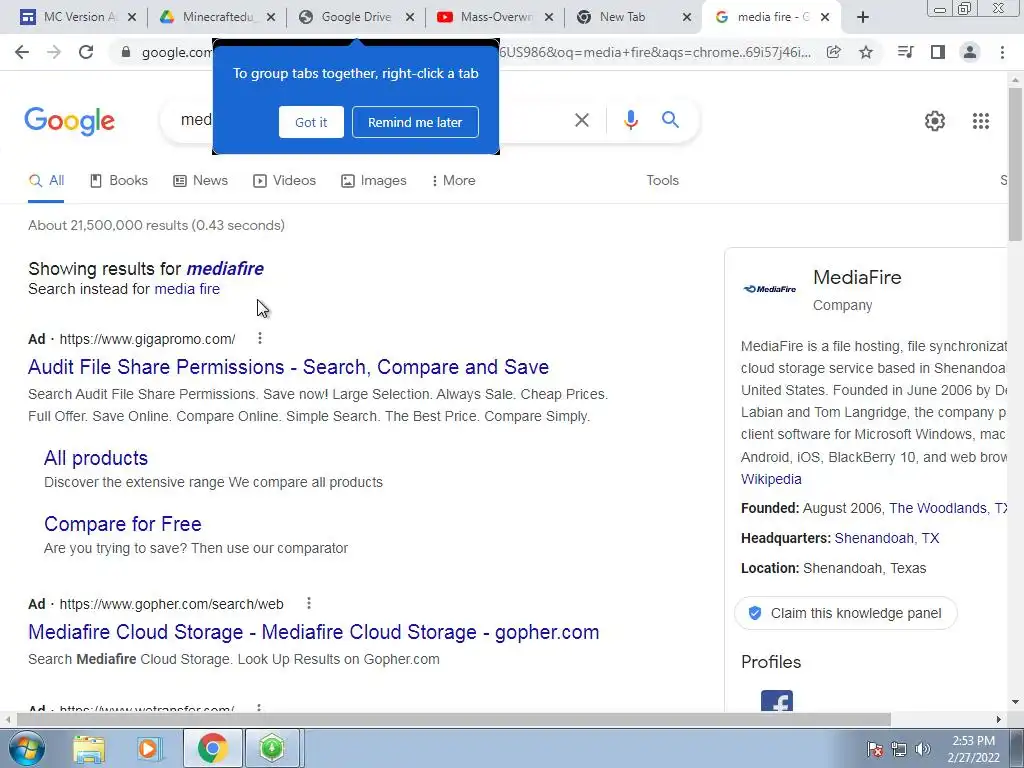Select the All search filter
The width and height of the screenshot is (1024, 768).
coord(46,181)
